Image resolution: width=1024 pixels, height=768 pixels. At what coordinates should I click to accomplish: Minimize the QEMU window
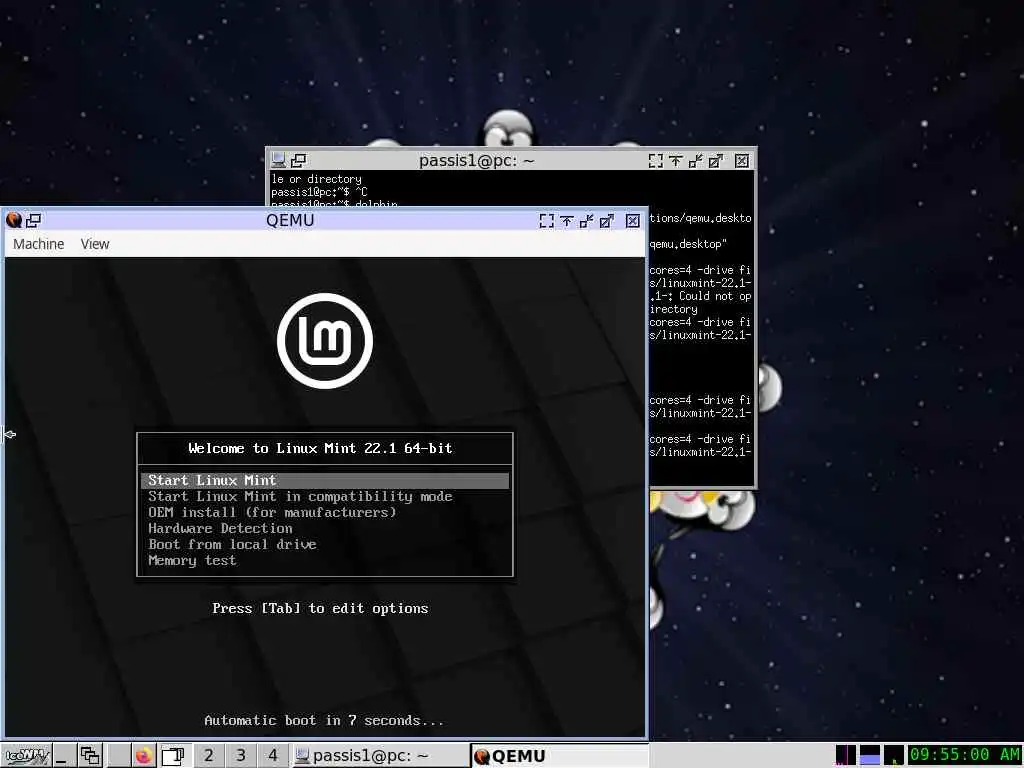[586, 221]
